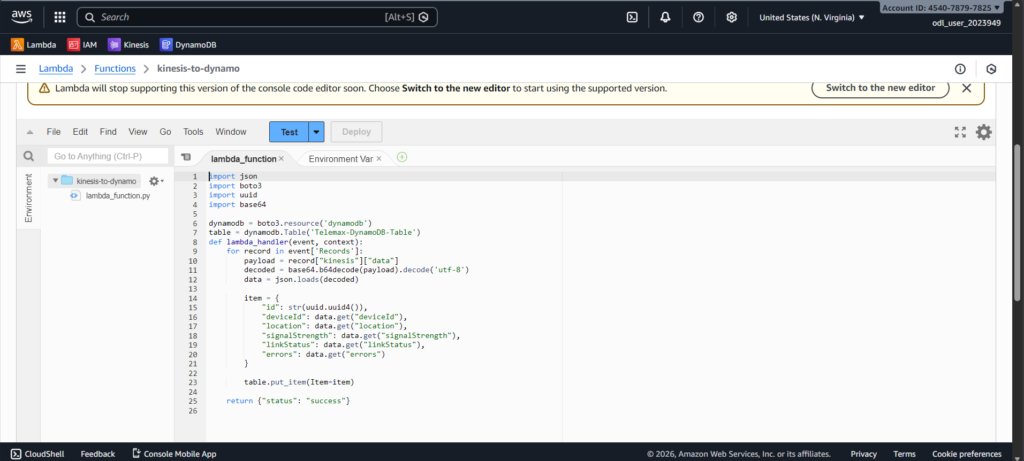Viewport: 1024px width, 461px height.
Task: Toggle the side navigation hamburger menu
Action: [20, 68]
